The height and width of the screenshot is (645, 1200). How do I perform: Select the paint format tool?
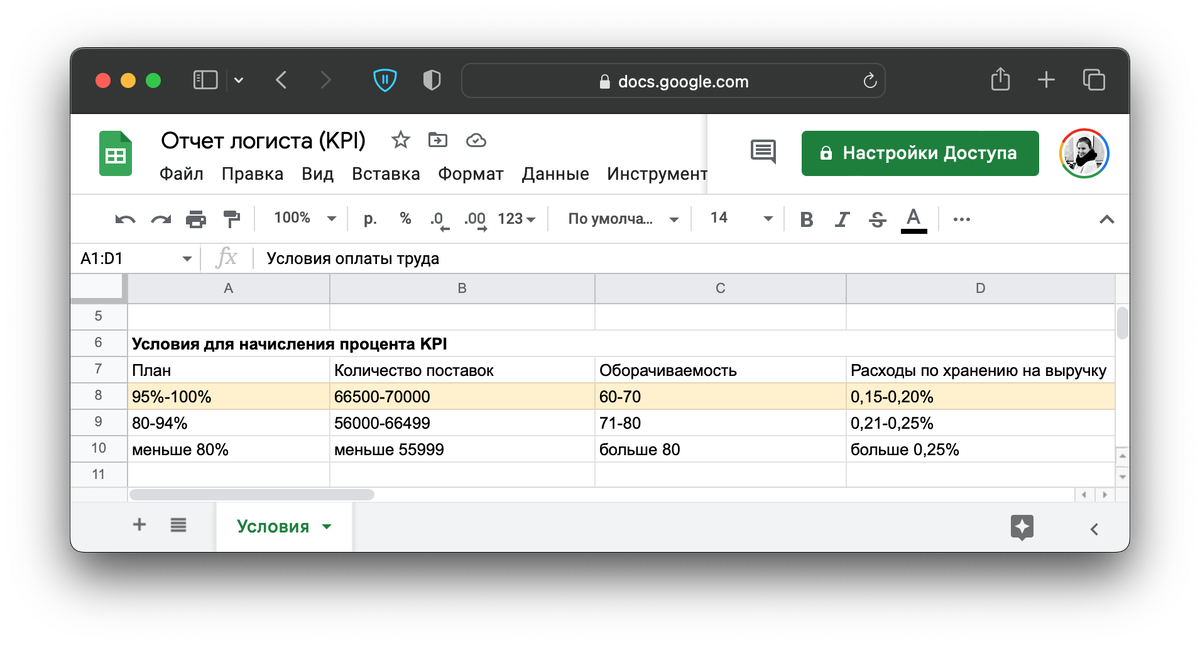(x=231, y=218)
